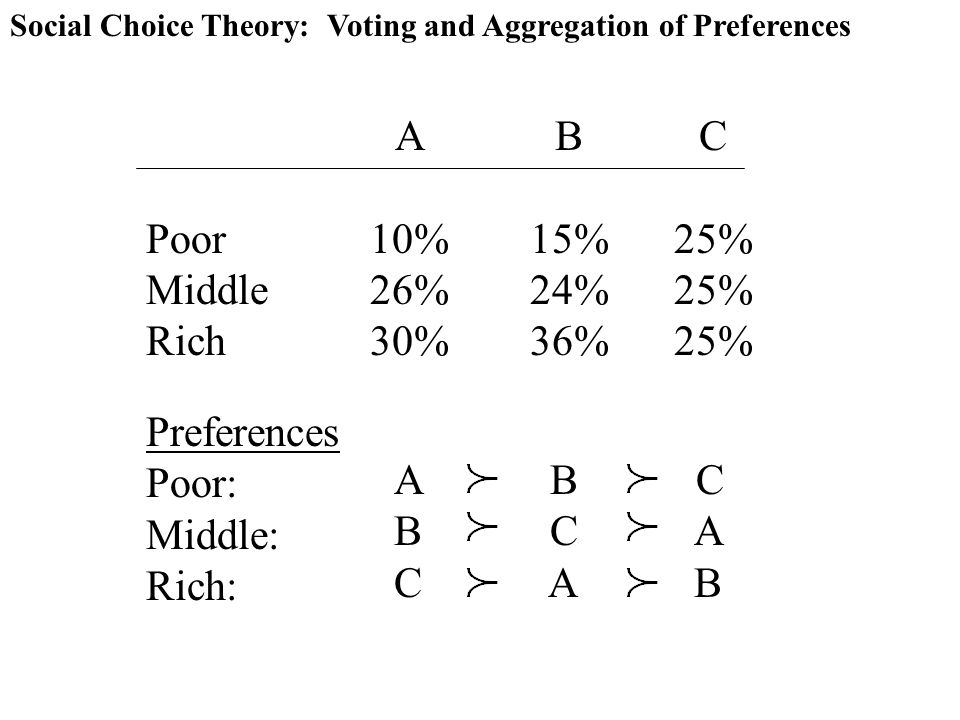
Task: Click the Middle: preference label
Action: 212,535
